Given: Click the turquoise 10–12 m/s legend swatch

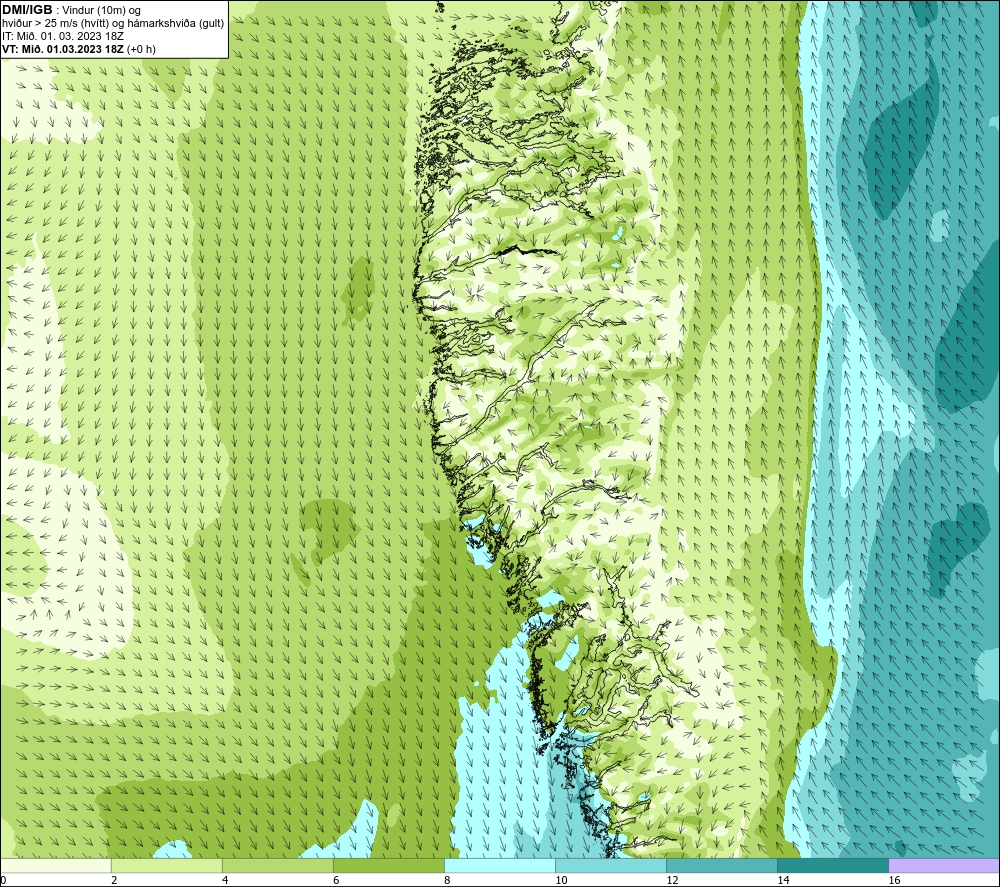Looking at the screenshot, I should (x=610, y=866).
